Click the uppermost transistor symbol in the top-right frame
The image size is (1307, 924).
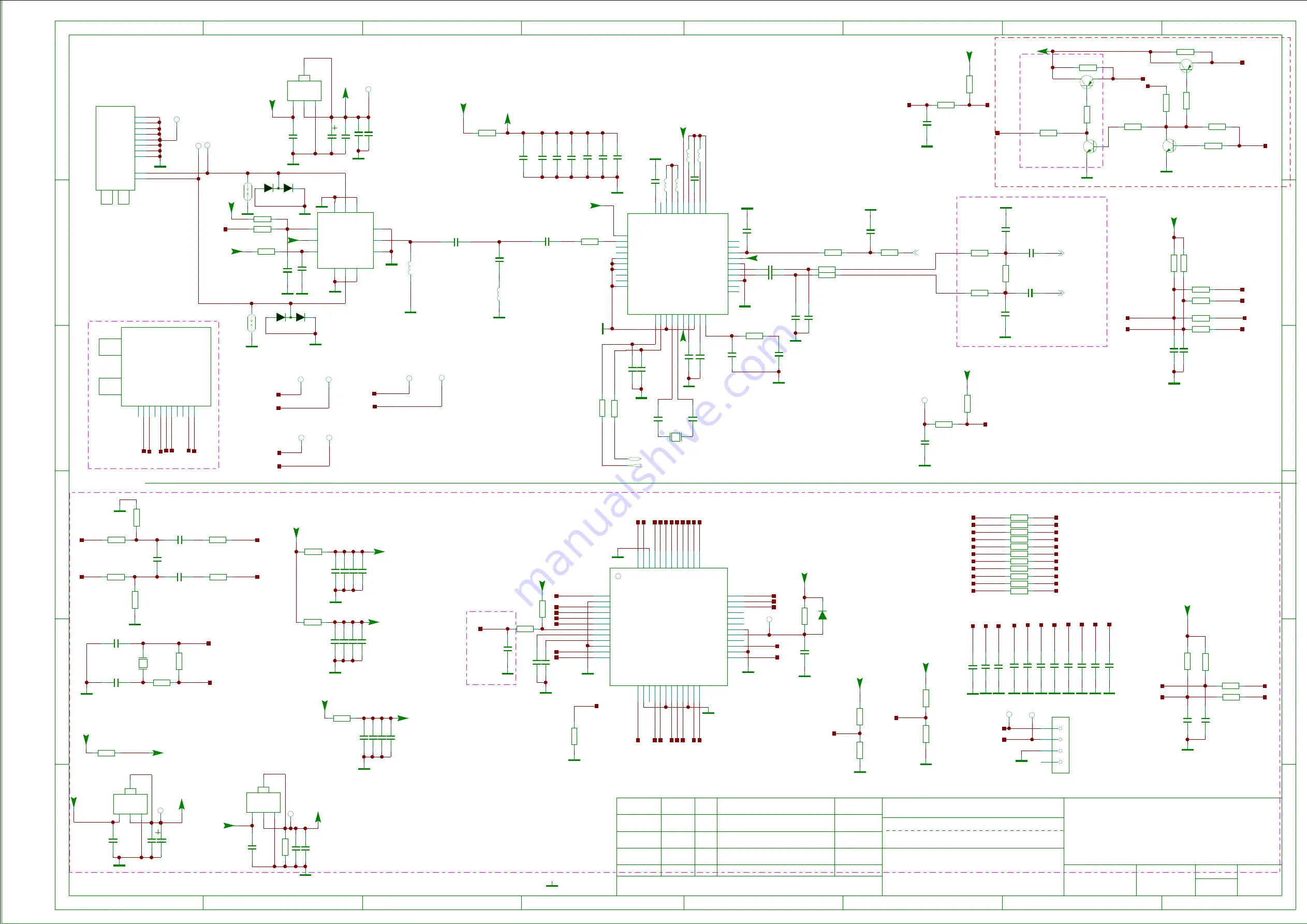[1186, 65]
